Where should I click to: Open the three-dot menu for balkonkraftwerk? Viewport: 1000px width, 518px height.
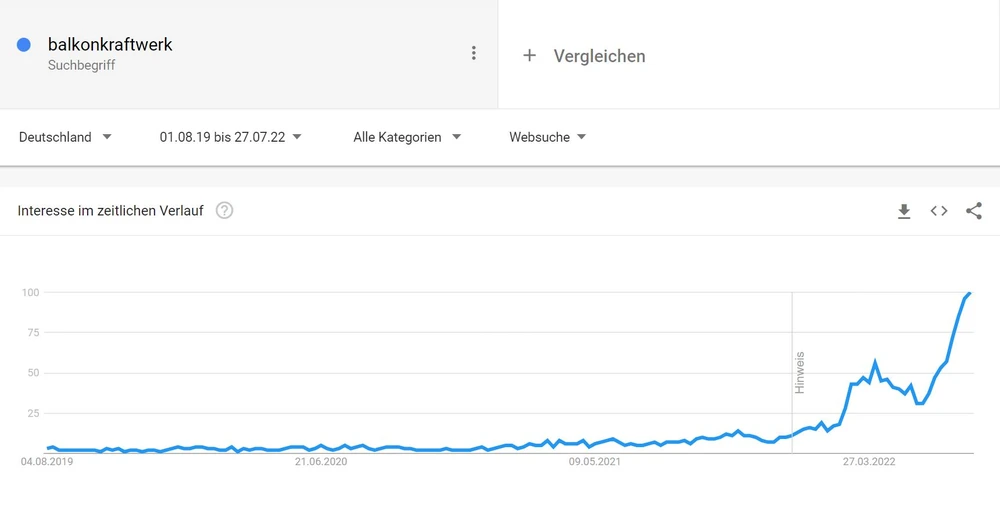click(x=474, y=53)
